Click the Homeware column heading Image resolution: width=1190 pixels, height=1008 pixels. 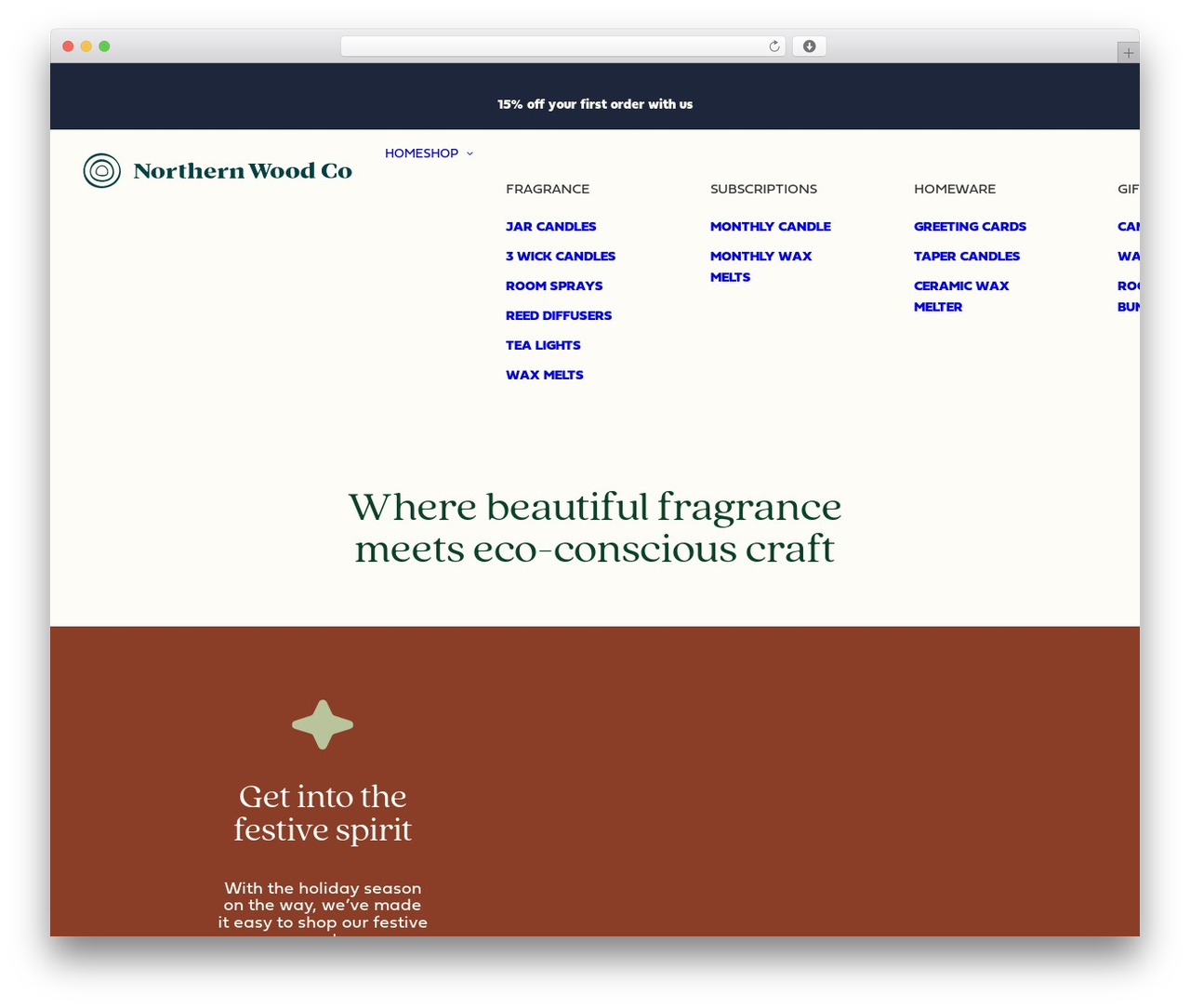(955, 189)
